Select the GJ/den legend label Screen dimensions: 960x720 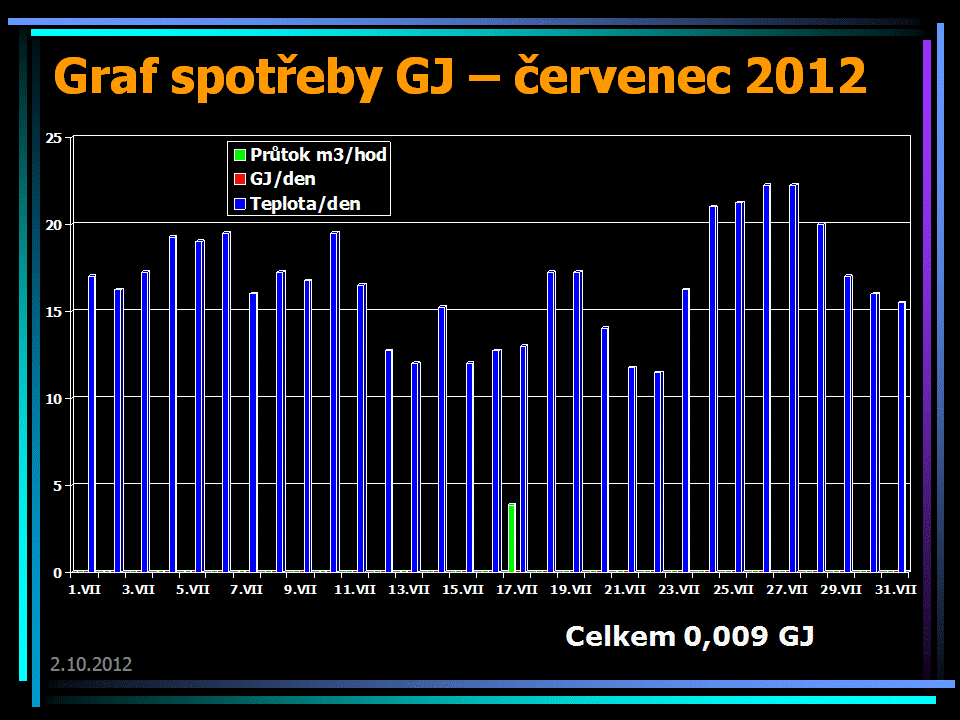(x=283, y=180)
